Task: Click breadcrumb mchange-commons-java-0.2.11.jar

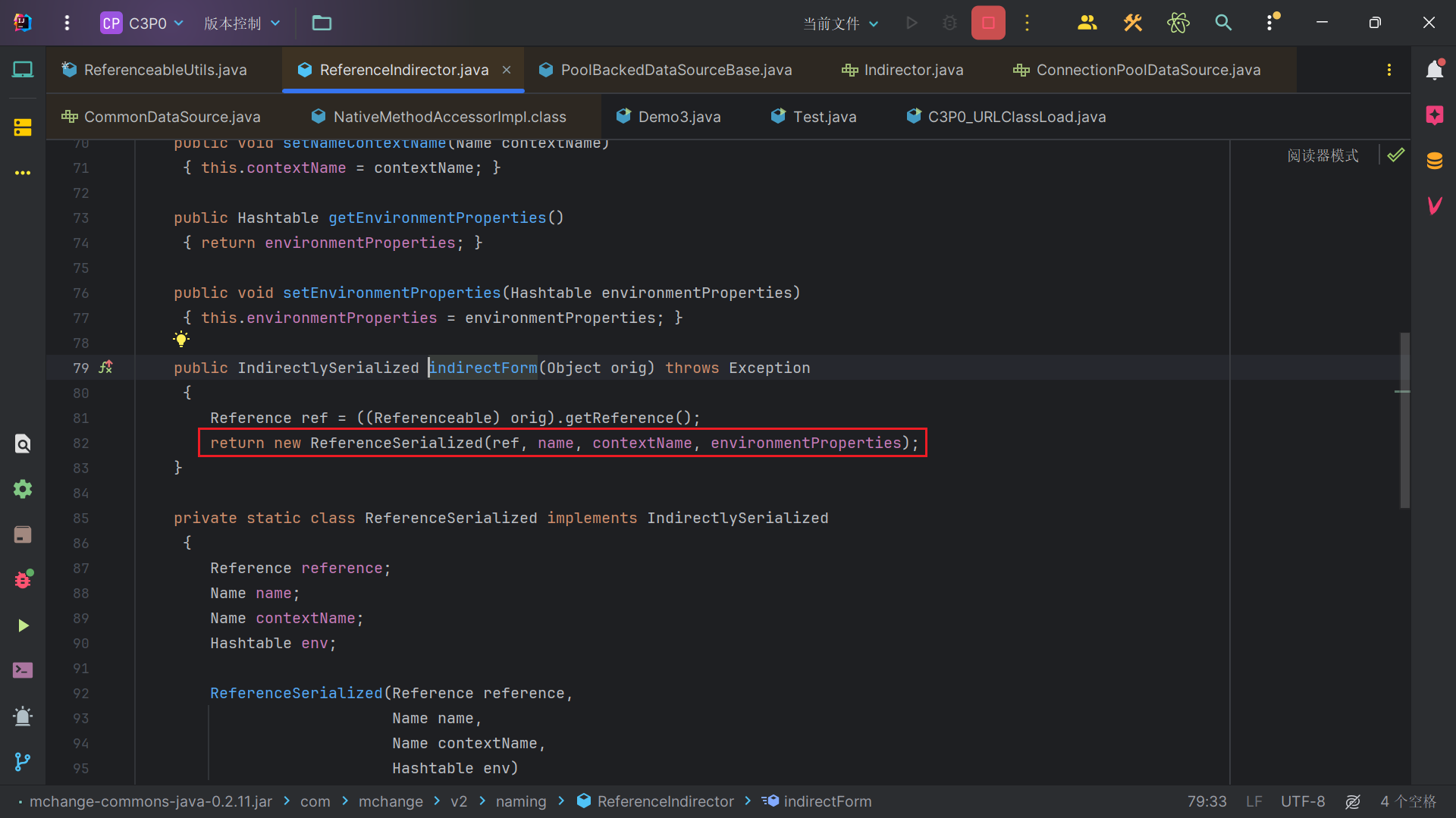Action: pos(150,801)
